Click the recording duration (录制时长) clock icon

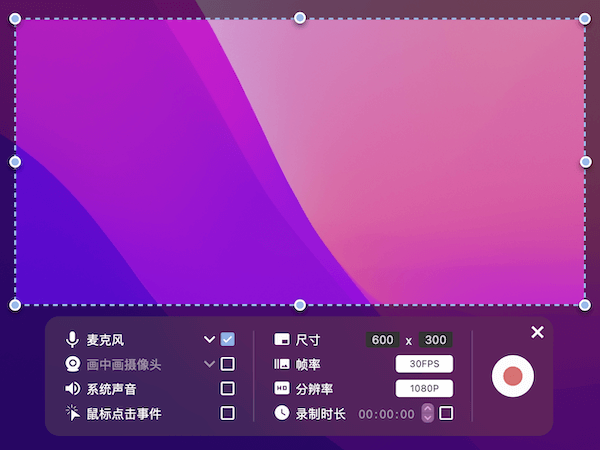282,412
